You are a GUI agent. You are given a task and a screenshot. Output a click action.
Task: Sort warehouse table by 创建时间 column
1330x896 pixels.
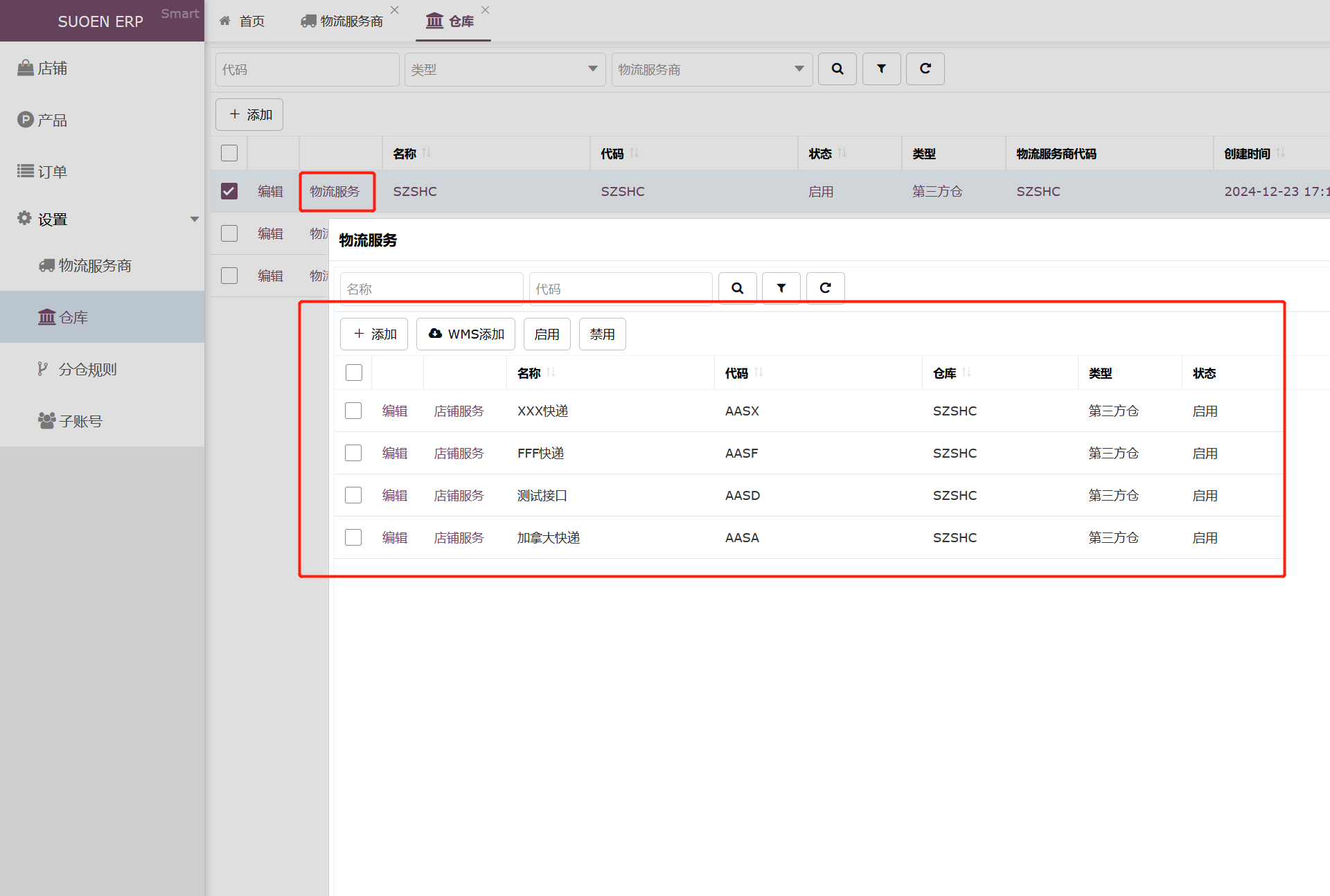(1280, 153)
